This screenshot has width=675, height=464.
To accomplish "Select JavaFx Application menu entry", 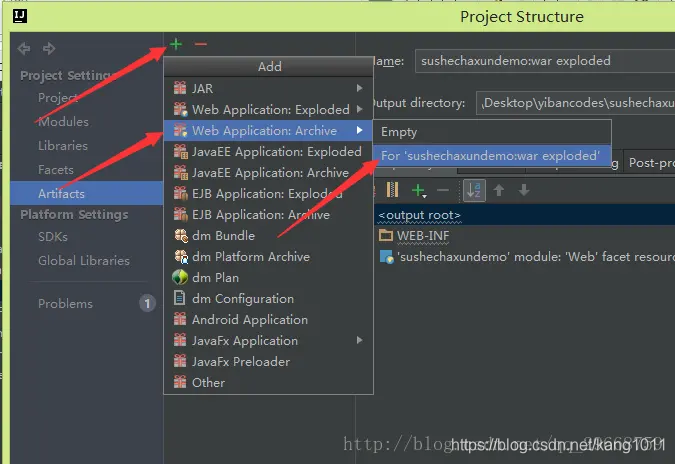I will [x=268, y=340].
